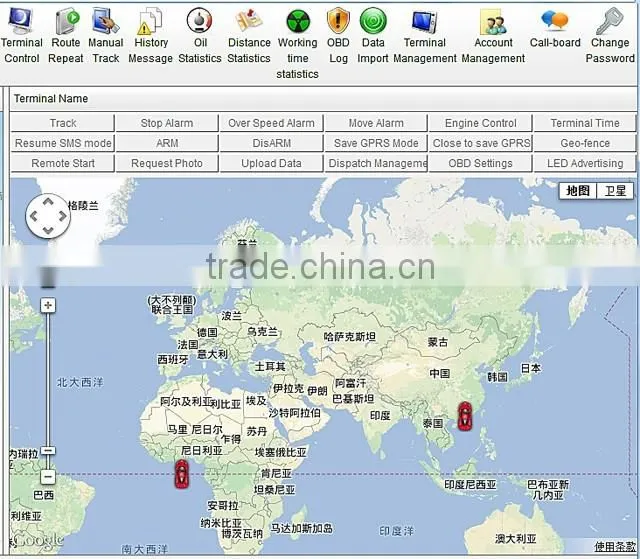Click the red car marker near West Africa
The width and height of the screenshot is (640, 559).
coord(182,474)
